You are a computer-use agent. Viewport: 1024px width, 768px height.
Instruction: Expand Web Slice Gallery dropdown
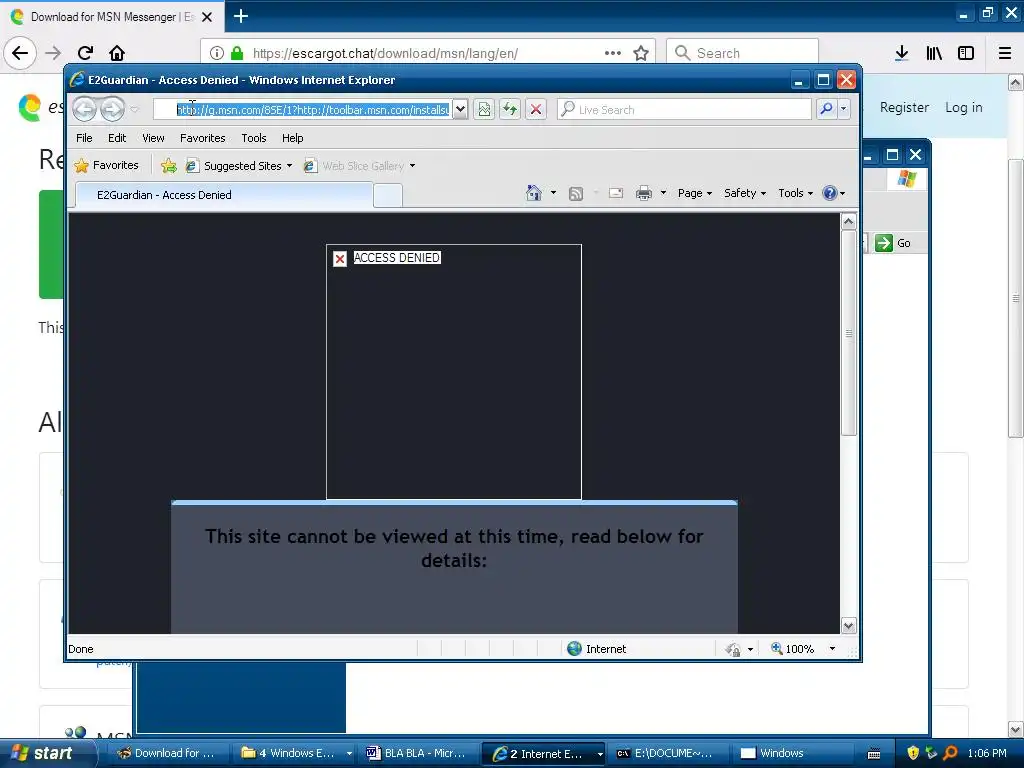tap(412, 166)
